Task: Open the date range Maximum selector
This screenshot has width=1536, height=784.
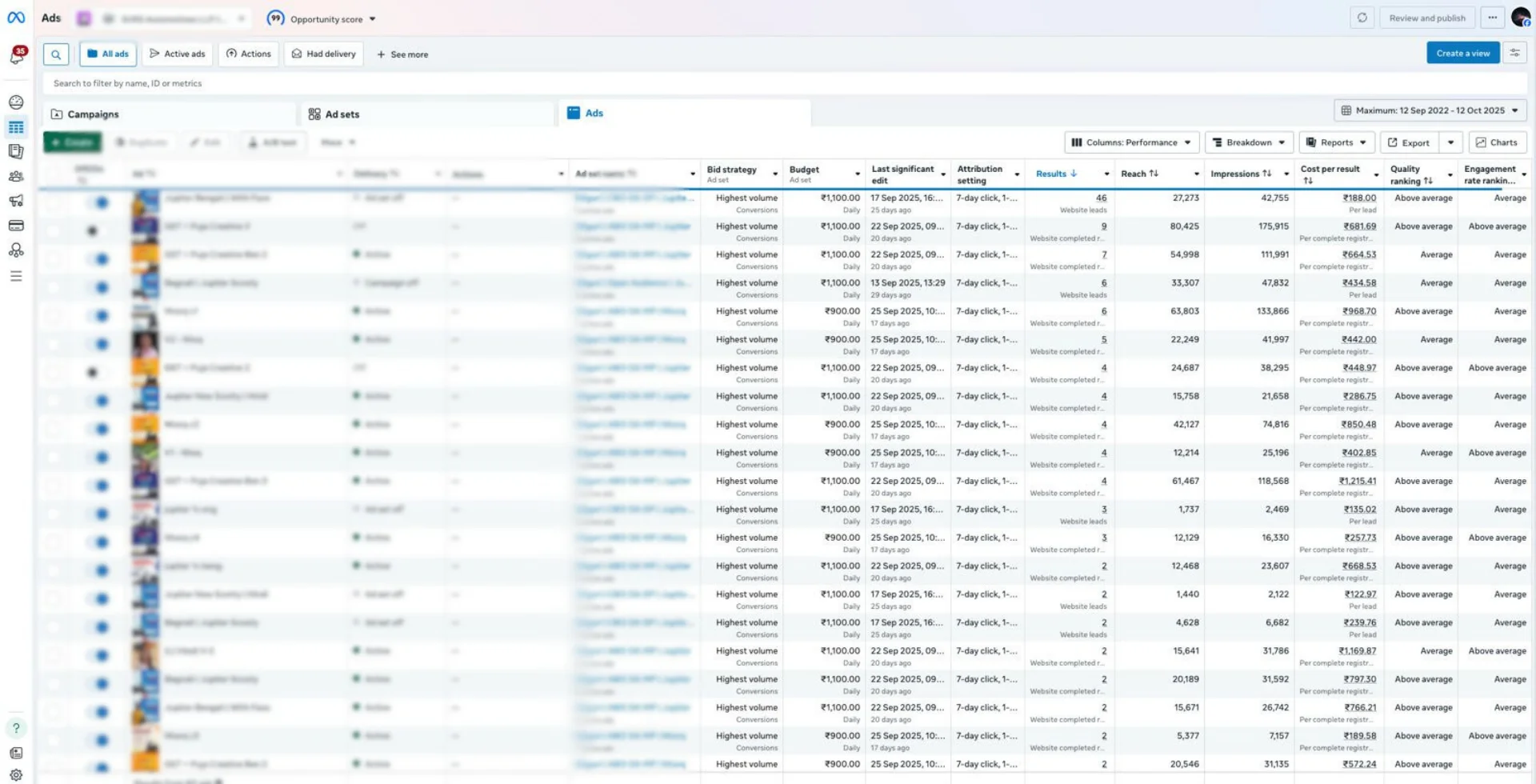Action: (1430, 110)
